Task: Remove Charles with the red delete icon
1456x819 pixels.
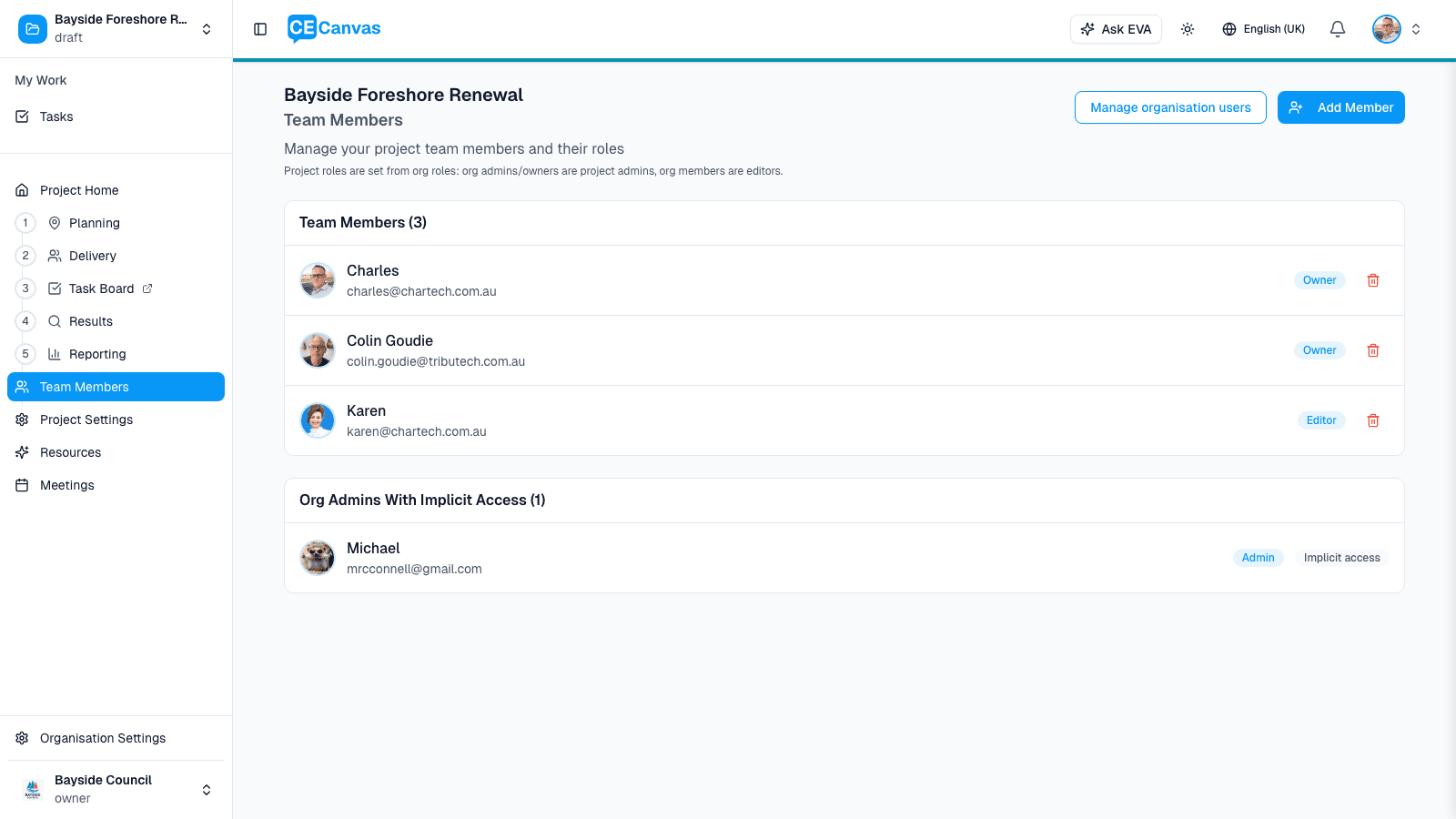Action: point(1373,280)
